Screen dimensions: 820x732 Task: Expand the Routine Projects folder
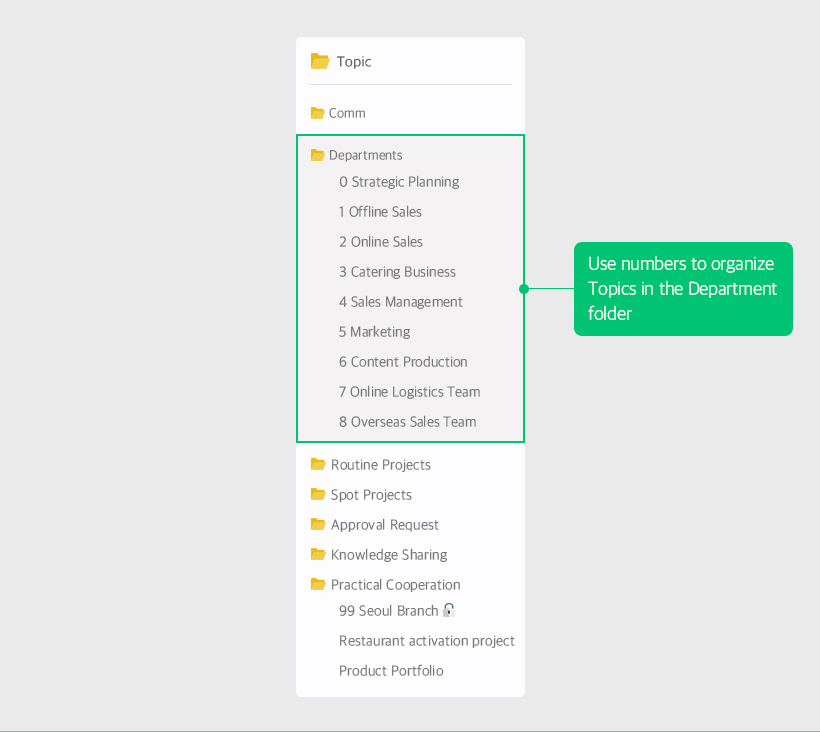click(x=381, y=465)
